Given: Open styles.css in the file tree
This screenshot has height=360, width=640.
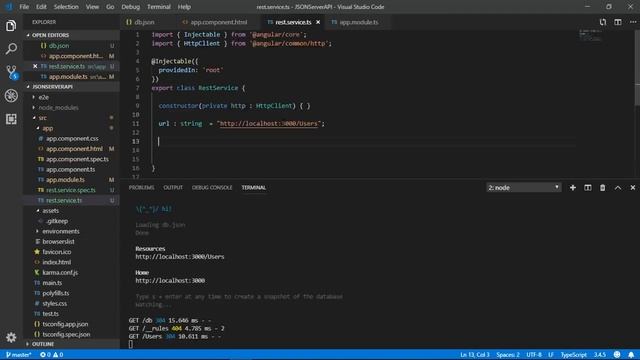Looking at the screenshot, I should [55, 303].
